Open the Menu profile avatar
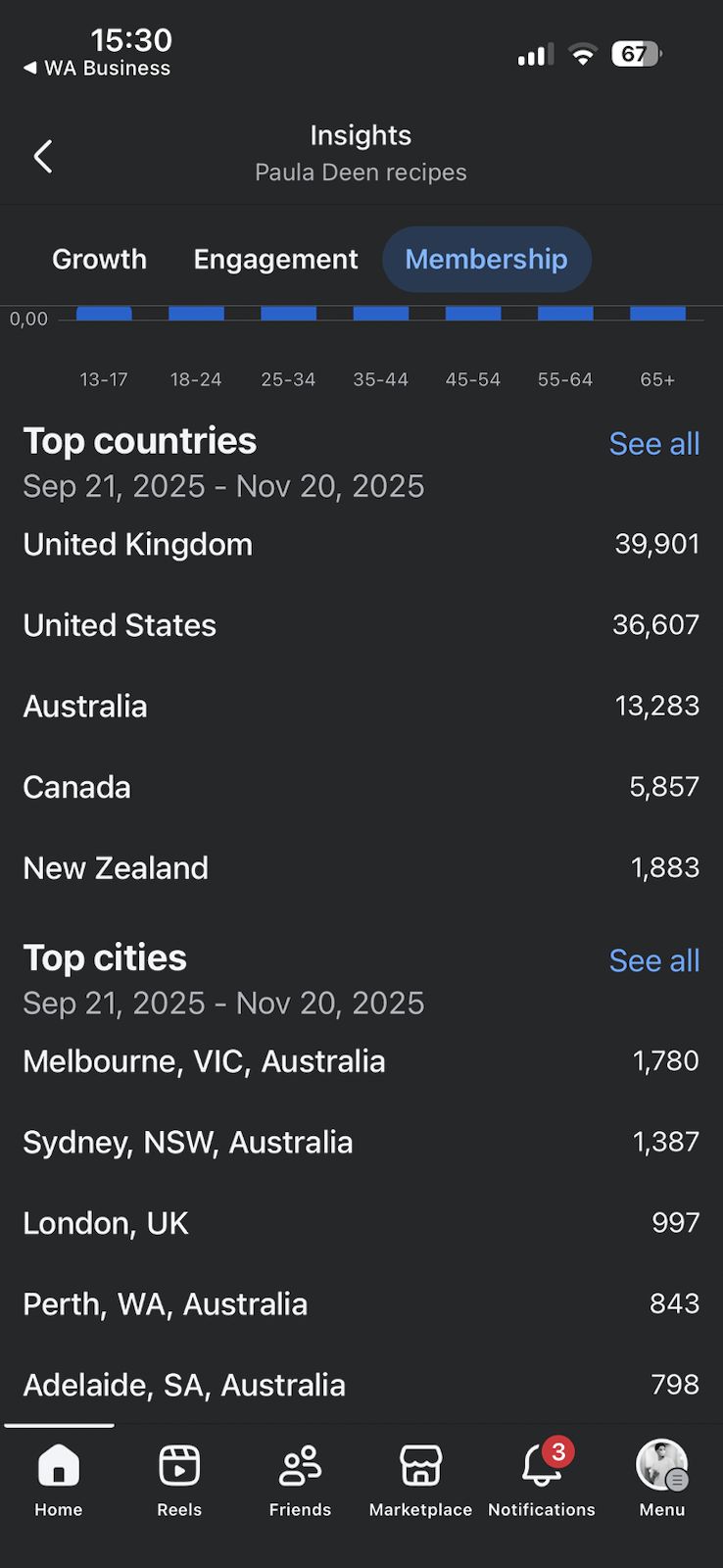 pyautogui.click(x=662, y=1466)
